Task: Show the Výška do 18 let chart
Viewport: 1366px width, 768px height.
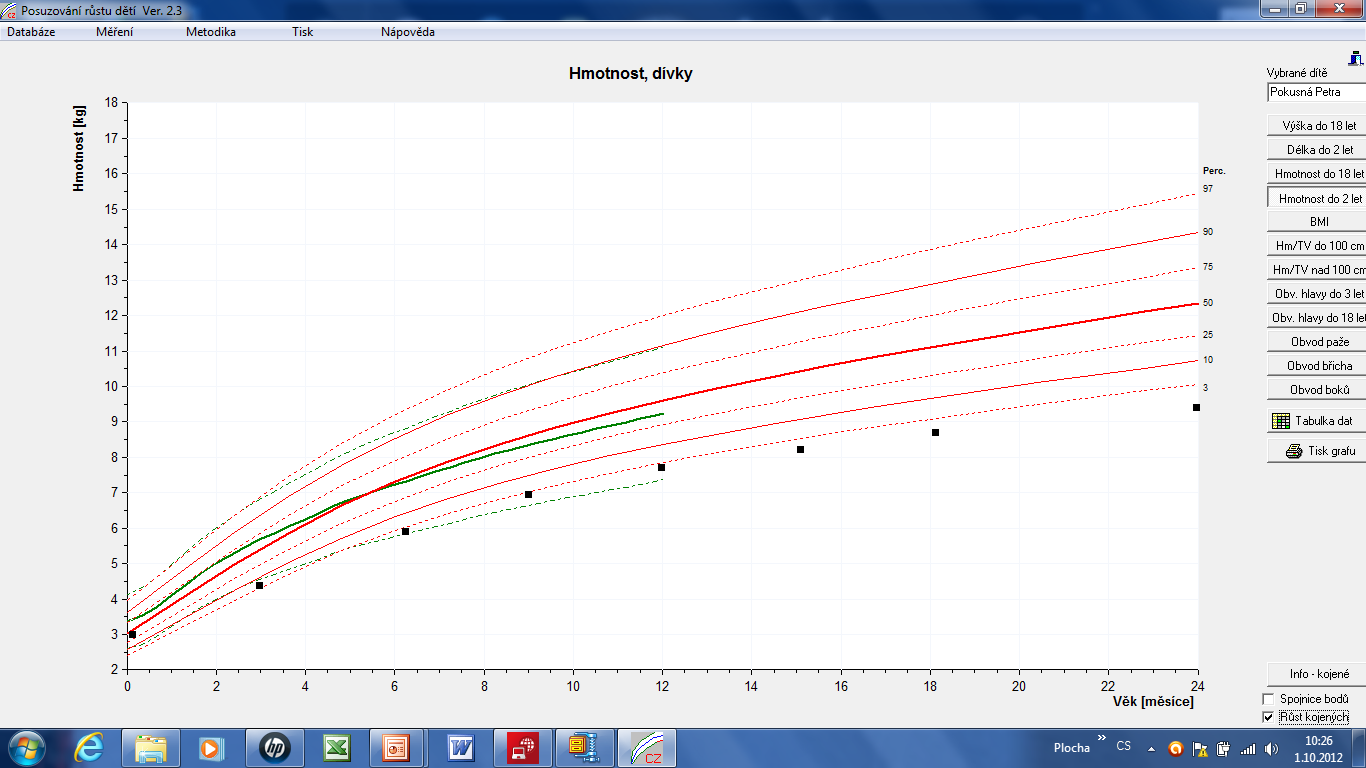Action: click(x=1316, y=126)
